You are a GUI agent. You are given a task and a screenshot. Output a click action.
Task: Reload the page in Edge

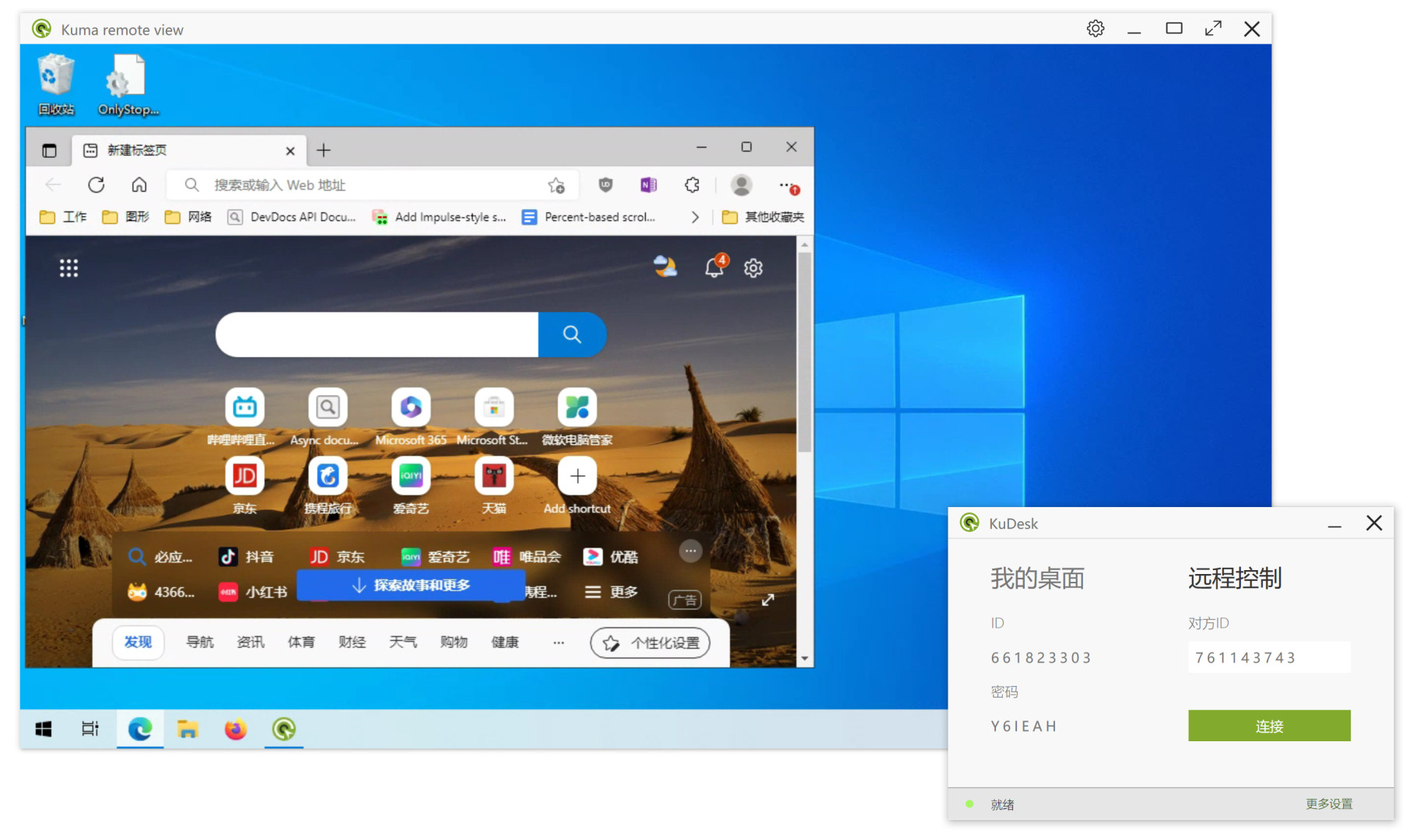96,185
